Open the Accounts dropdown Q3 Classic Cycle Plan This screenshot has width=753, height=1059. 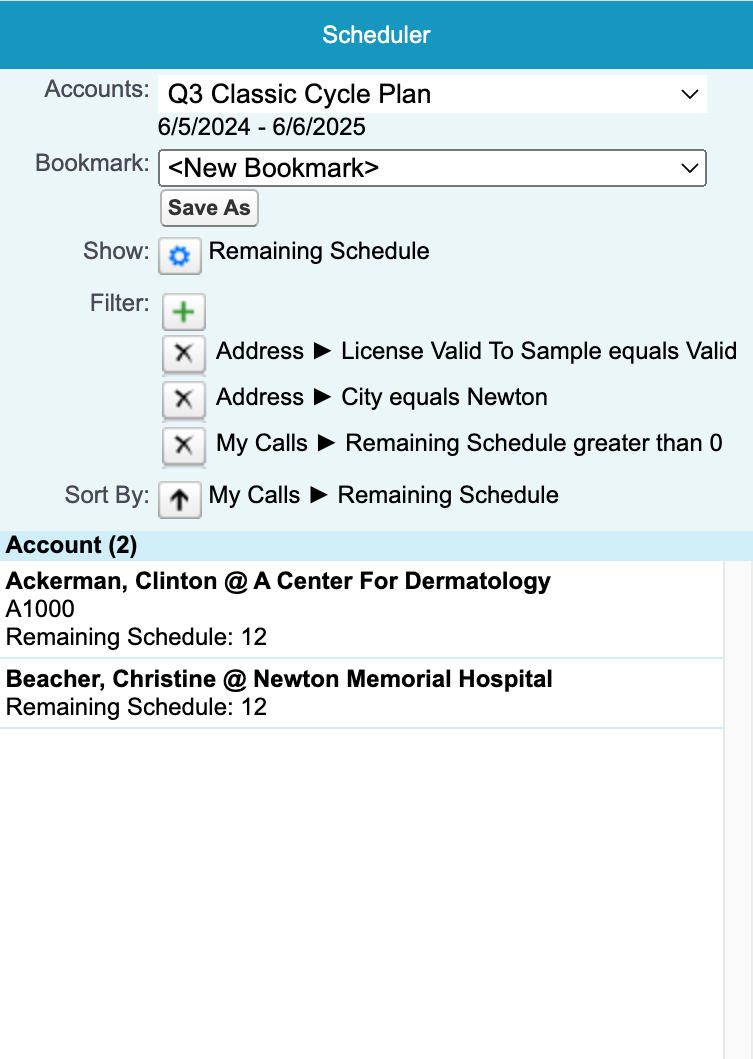click(432, 95)
